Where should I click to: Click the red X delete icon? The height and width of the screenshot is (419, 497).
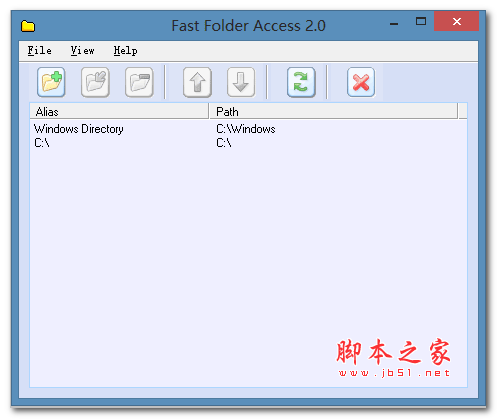361,82
